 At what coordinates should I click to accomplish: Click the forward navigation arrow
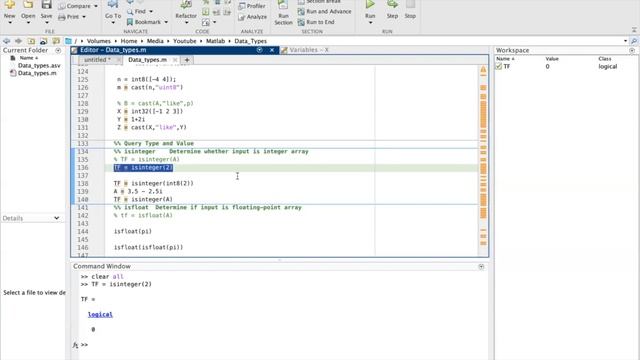click(18, 41)
